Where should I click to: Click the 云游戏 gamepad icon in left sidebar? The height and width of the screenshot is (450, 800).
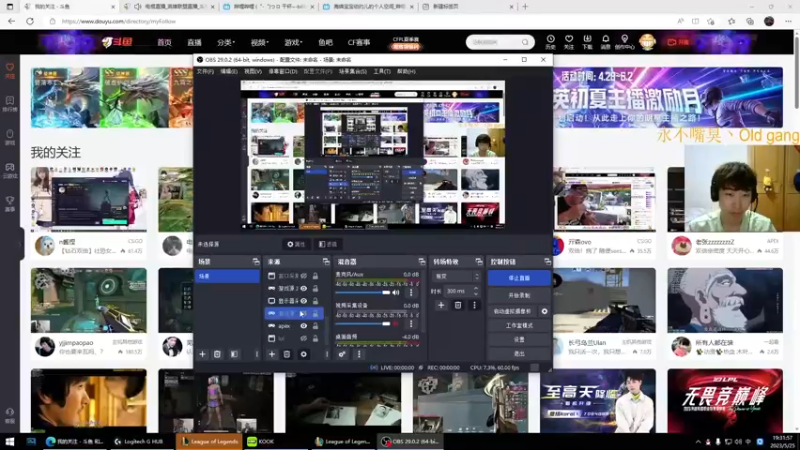10,170
